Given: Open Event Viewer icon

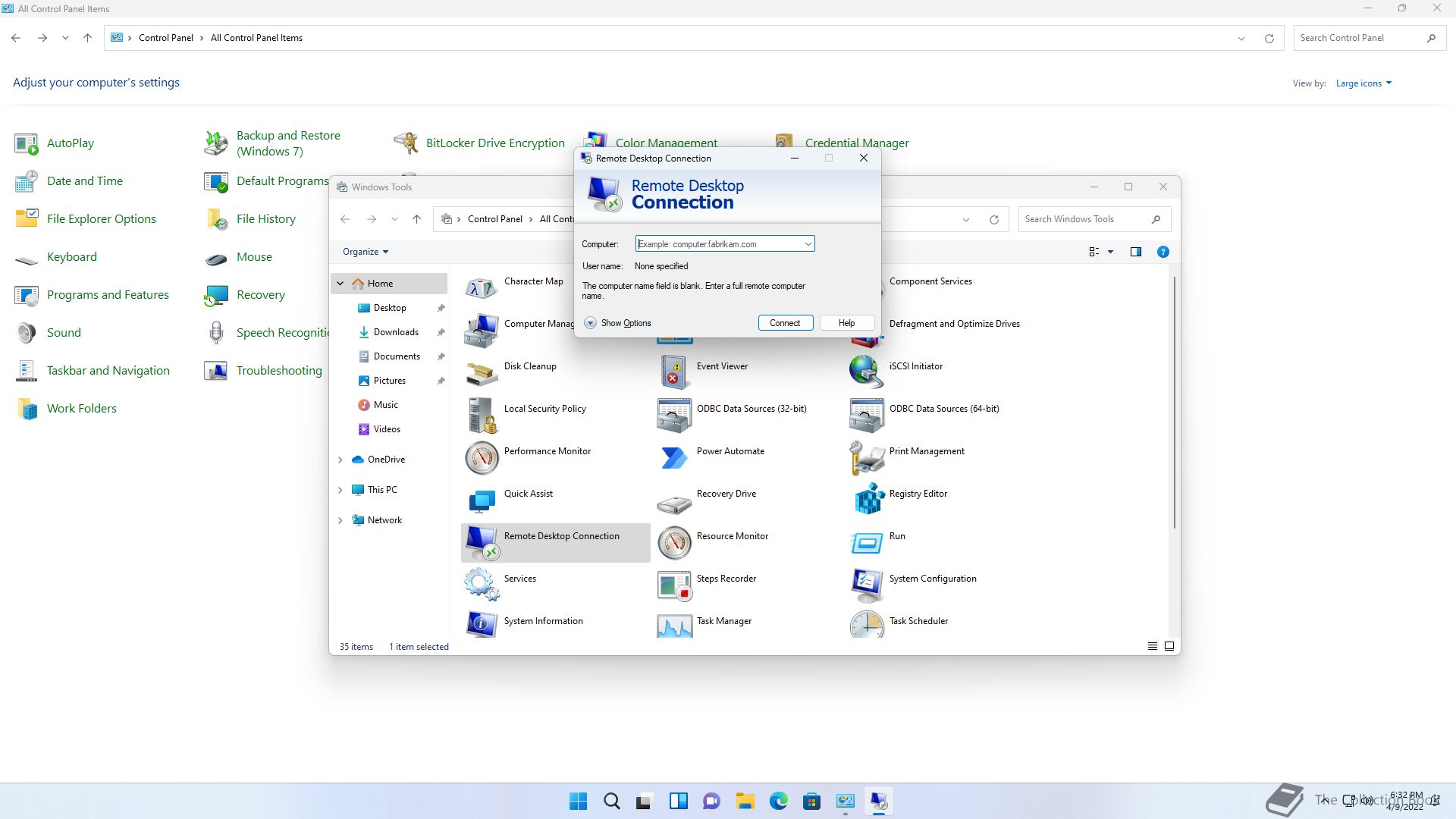Looking at the screenshot, I should click(674, 372).
